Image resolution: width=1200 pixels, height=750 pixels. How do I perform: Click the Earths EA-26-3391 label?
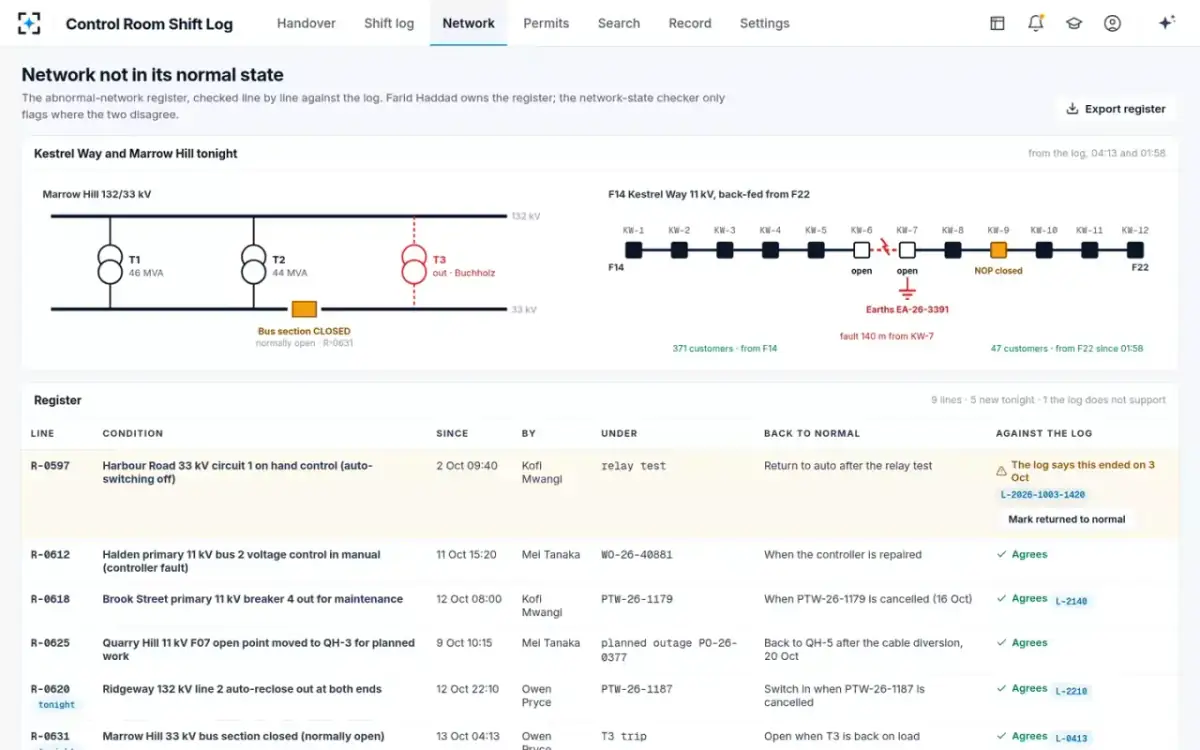907,310
